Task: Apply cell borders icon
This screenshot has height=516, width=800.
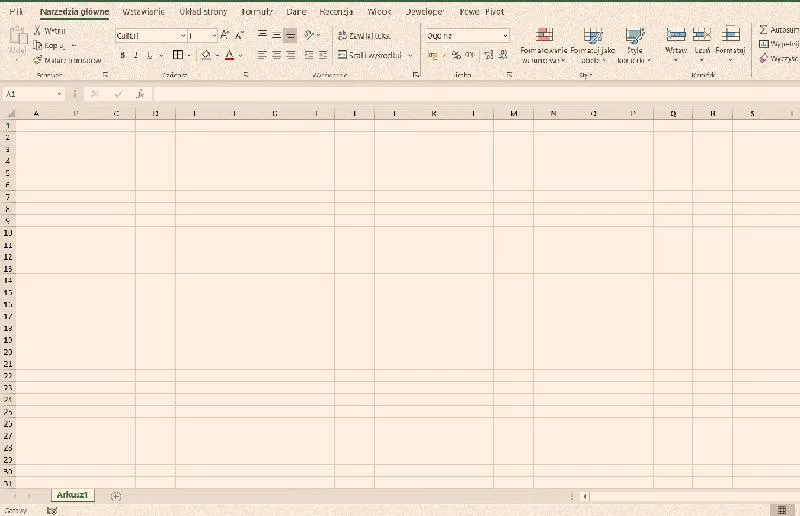Action: 178,55
